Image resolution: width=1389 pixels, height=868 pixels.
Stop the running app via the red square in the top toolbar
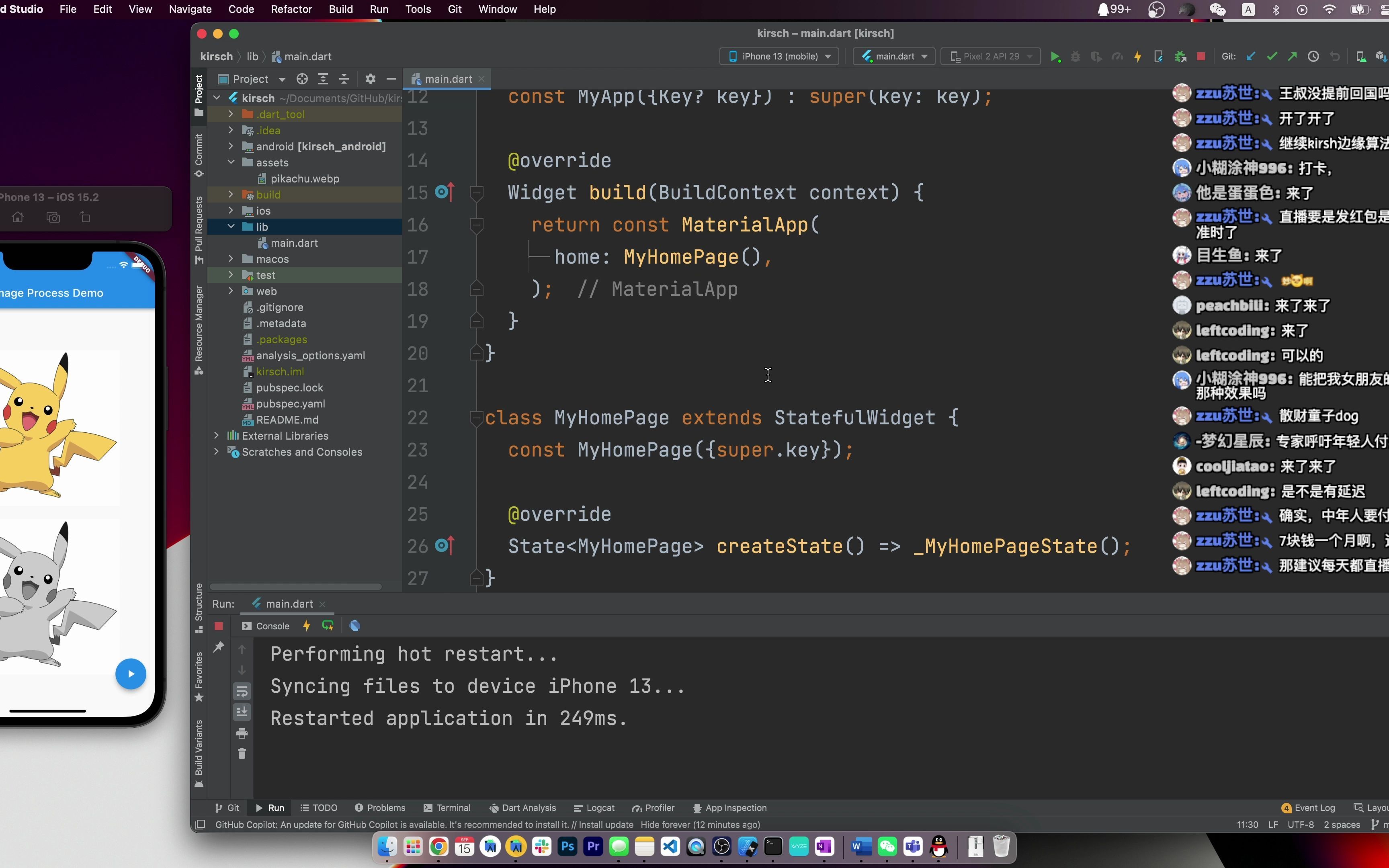[1201, 56]
